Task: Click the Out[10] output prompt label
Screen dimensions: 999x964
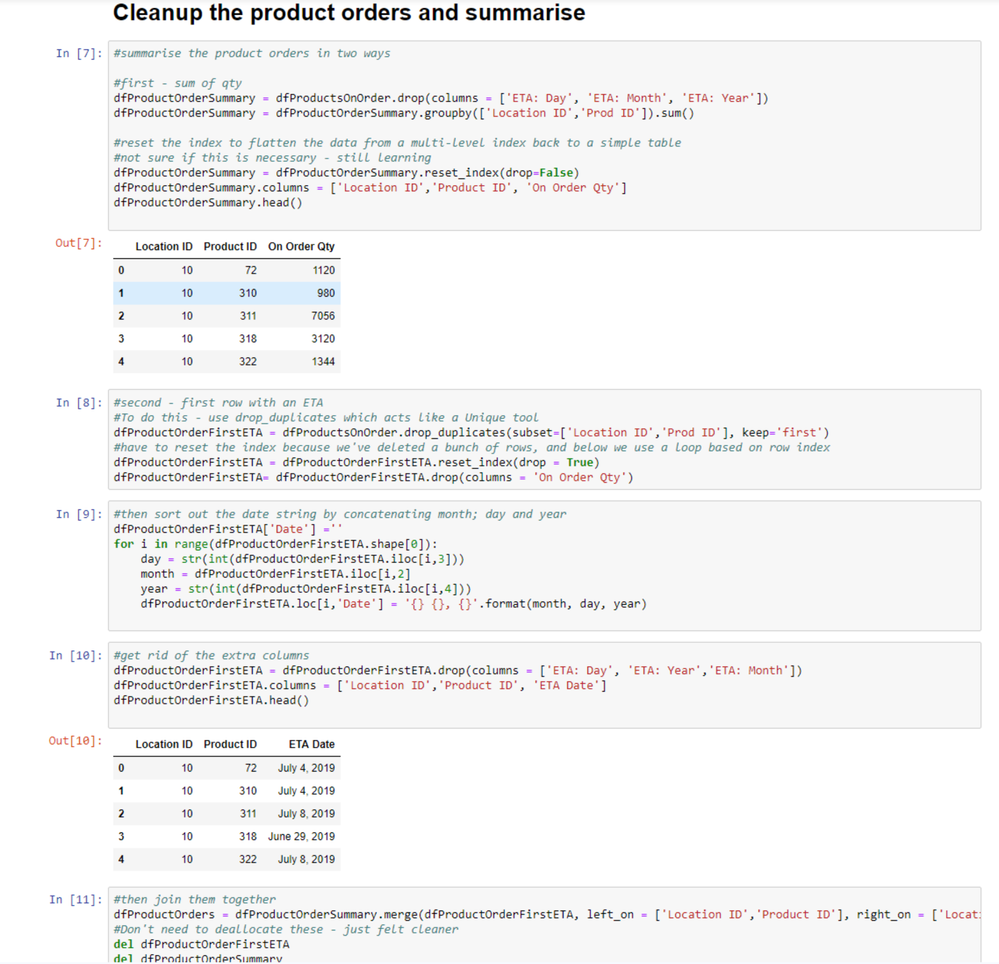Action: click(x=76, y=741)
